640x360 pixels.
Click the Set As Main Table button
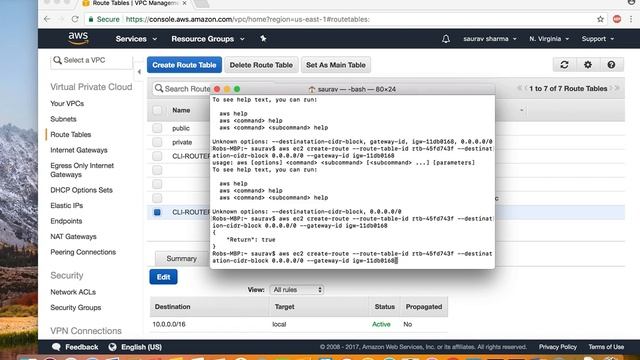point(336,65)
